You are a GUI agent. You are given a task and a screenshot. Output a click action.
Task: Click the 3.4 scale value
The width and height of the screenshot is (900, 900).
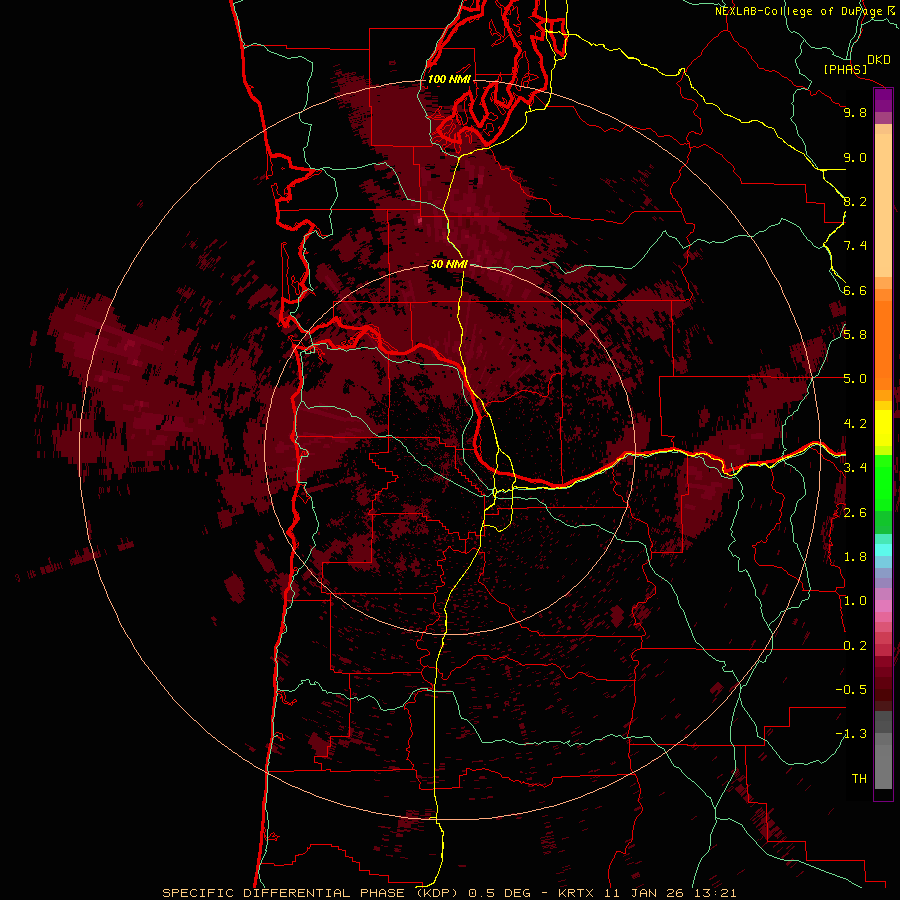coord(855,468)
